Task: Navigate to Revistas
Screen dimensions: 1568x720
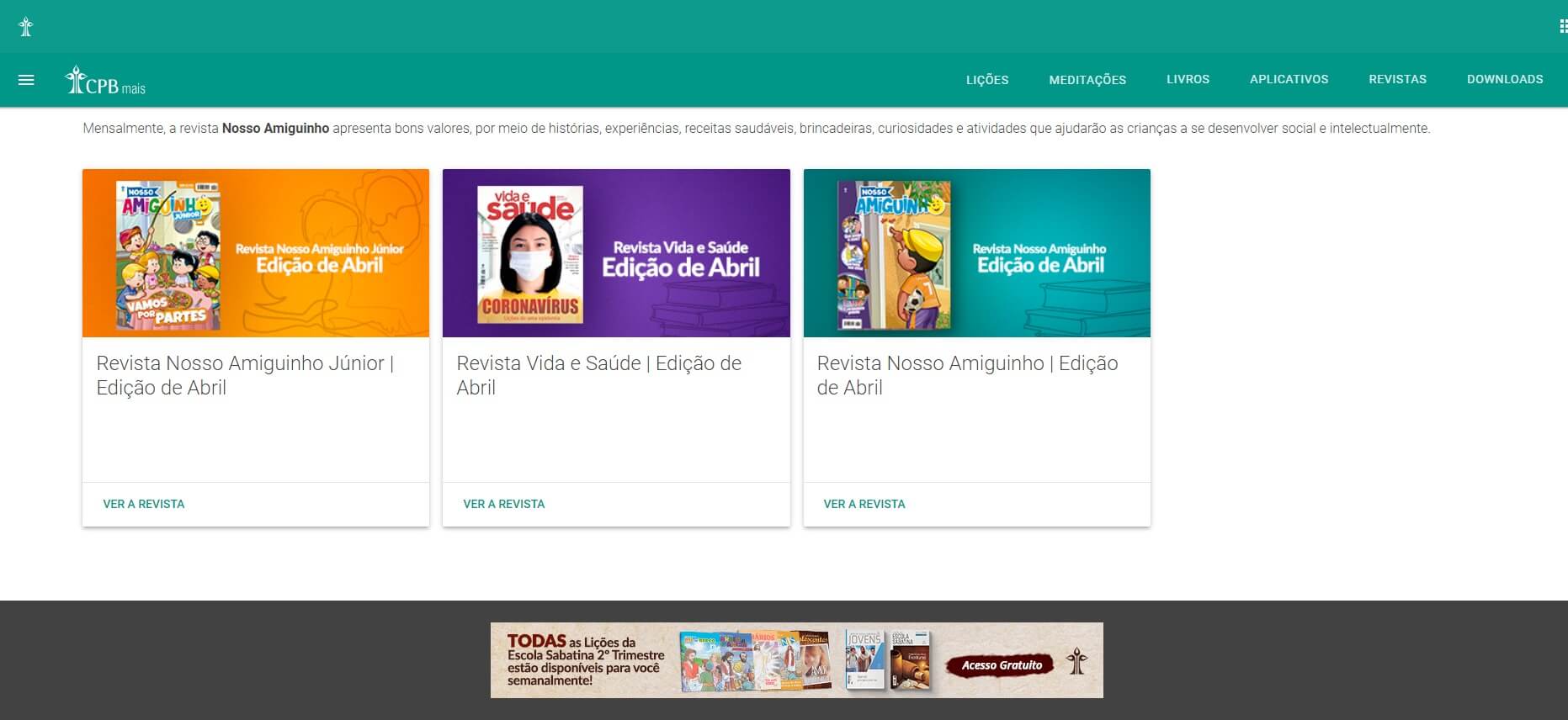Action: point(1397,79)
